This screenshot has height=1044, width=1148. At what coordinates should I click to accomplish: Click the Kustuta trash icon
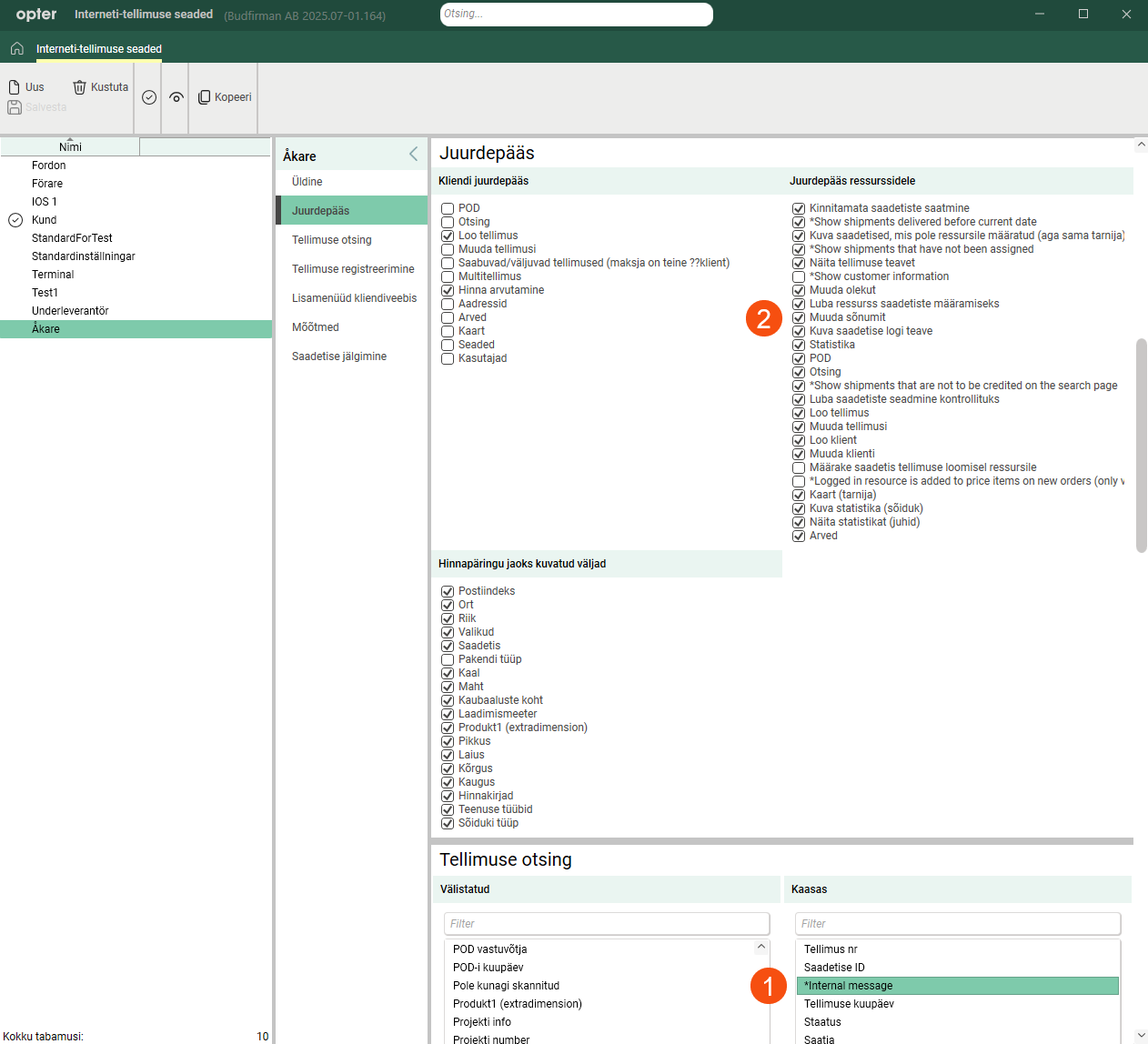click(80, 87)
